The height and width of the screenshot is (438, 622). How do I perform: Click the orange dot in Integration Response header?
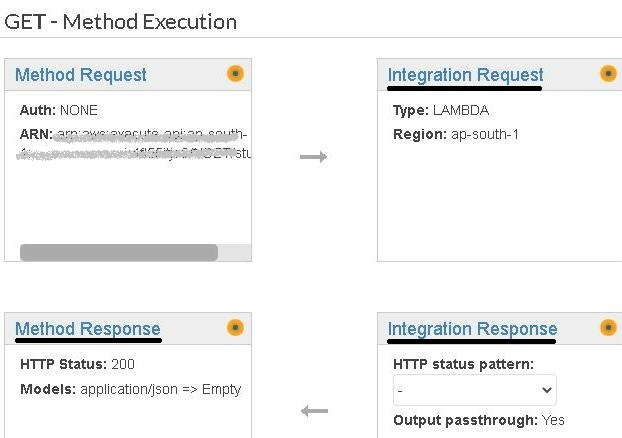tap(608, 327)
